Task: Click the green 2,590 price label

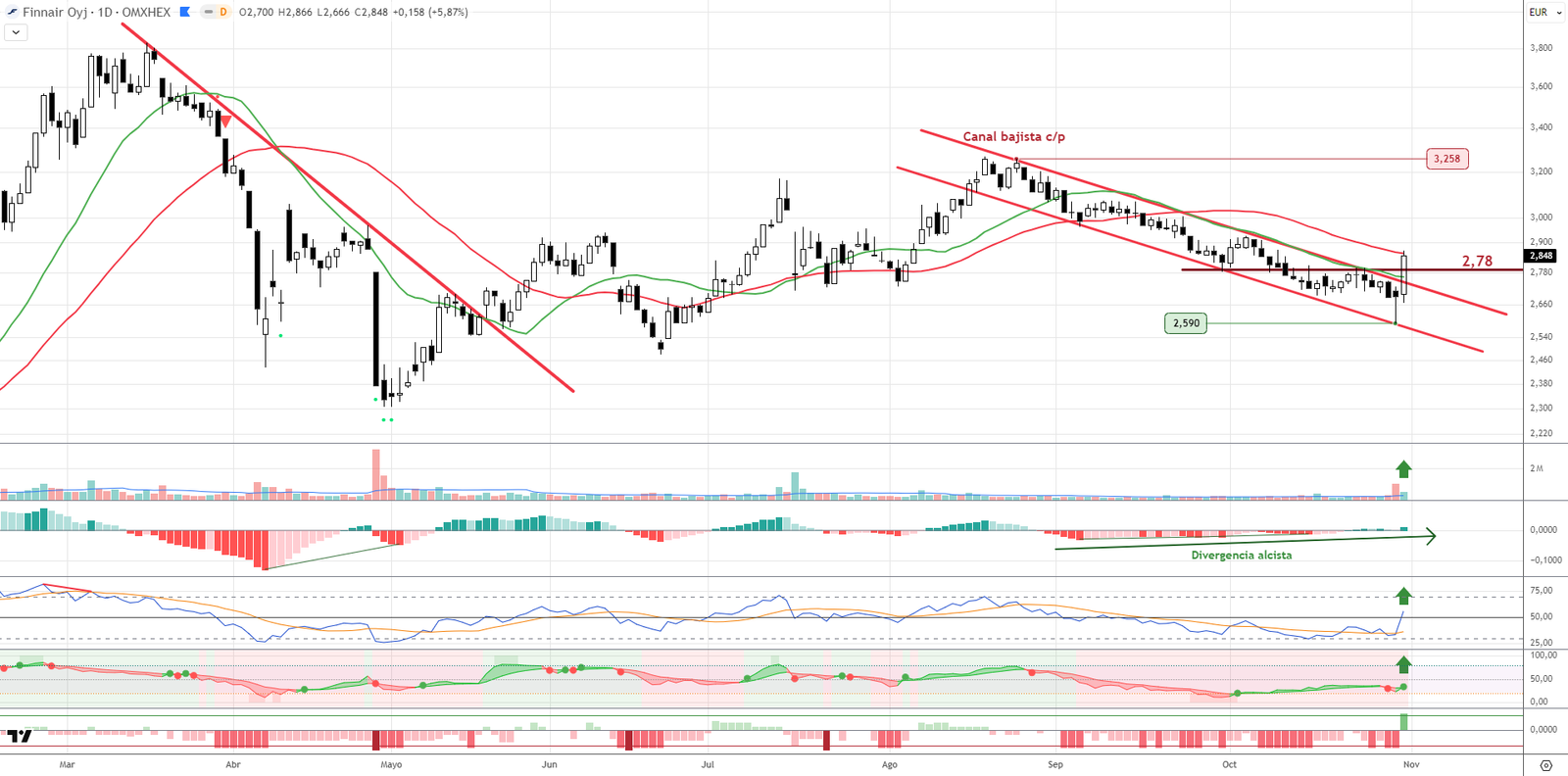Action: (x=1186, y=323)
